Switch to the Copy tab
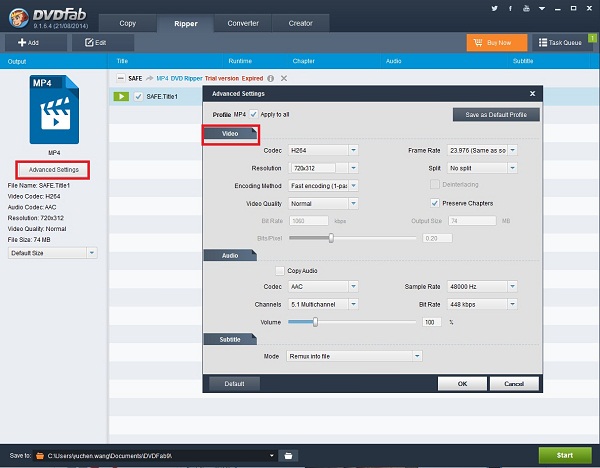 pyautogui.click(x=127, y=23)
